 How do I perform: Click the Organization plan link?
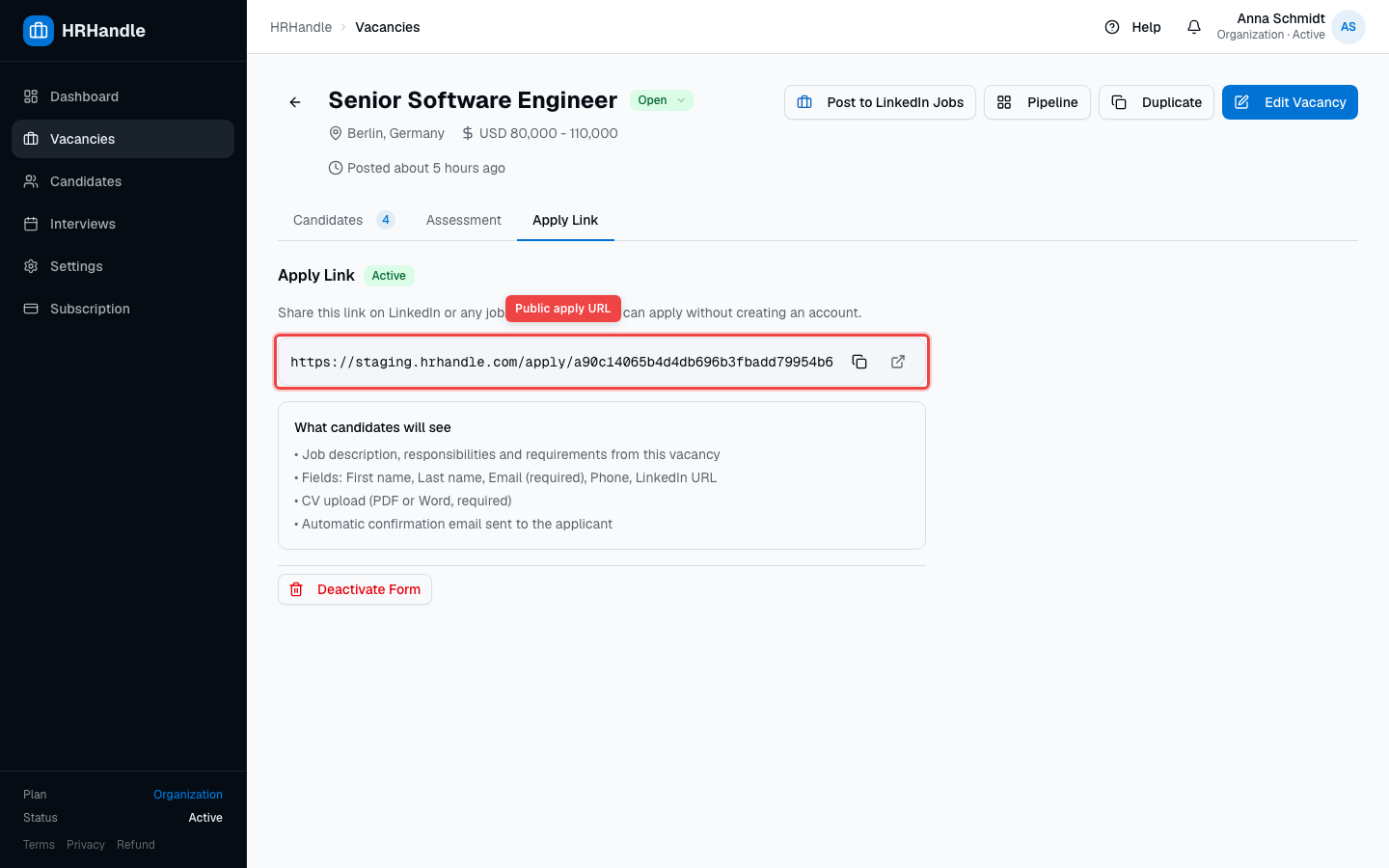(x=188, y=795)
